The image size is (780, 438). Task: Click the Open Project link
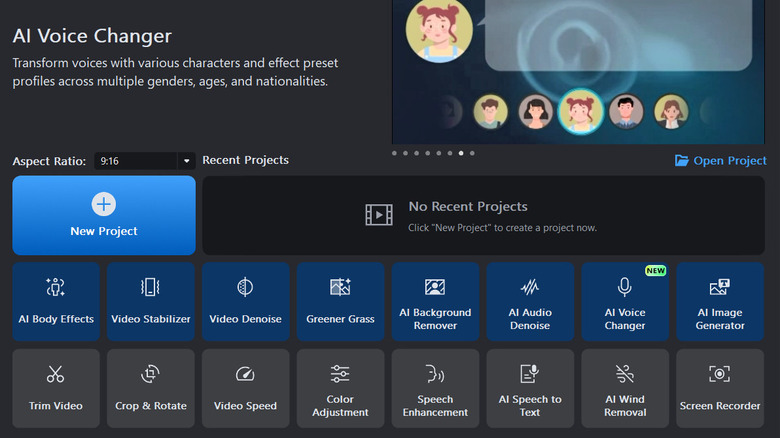click(721, 160)
